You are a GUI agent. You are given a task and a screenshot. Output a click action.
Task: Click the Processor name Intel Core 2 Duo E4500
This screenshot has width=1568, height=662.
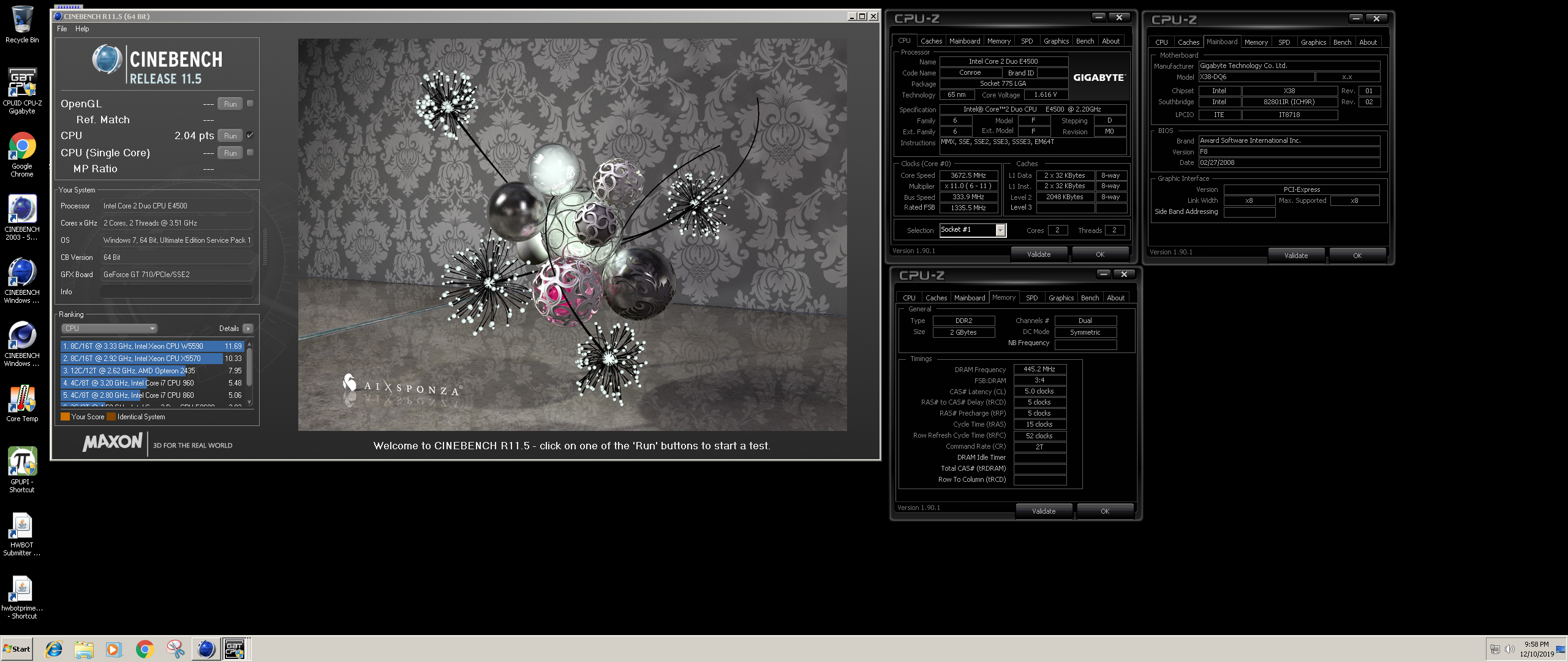pyautogui.click(x=1003, y=61)
